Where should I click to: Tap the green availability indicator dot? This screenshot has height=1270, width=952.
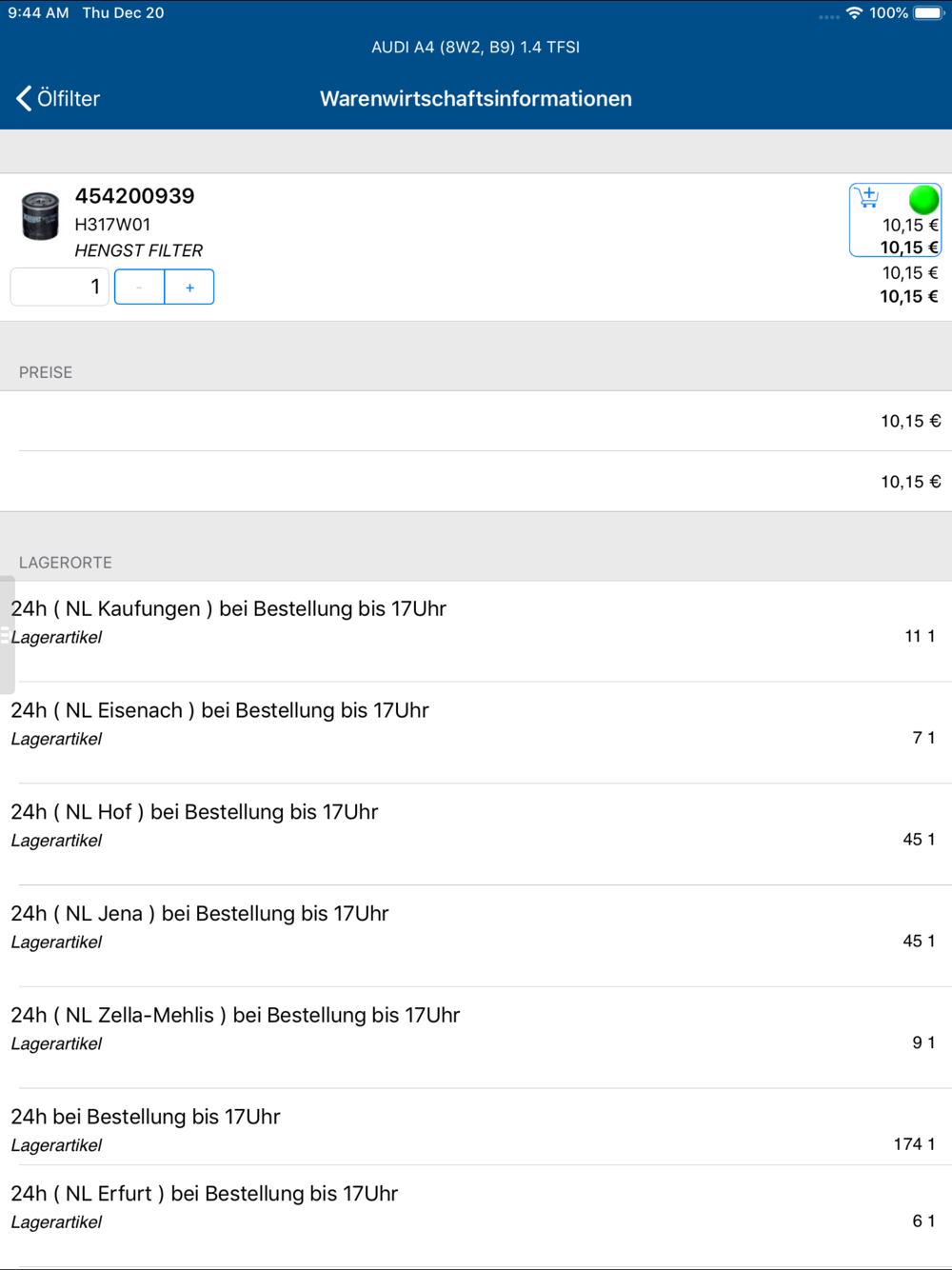pyautogui.click(x=923, y=200)
